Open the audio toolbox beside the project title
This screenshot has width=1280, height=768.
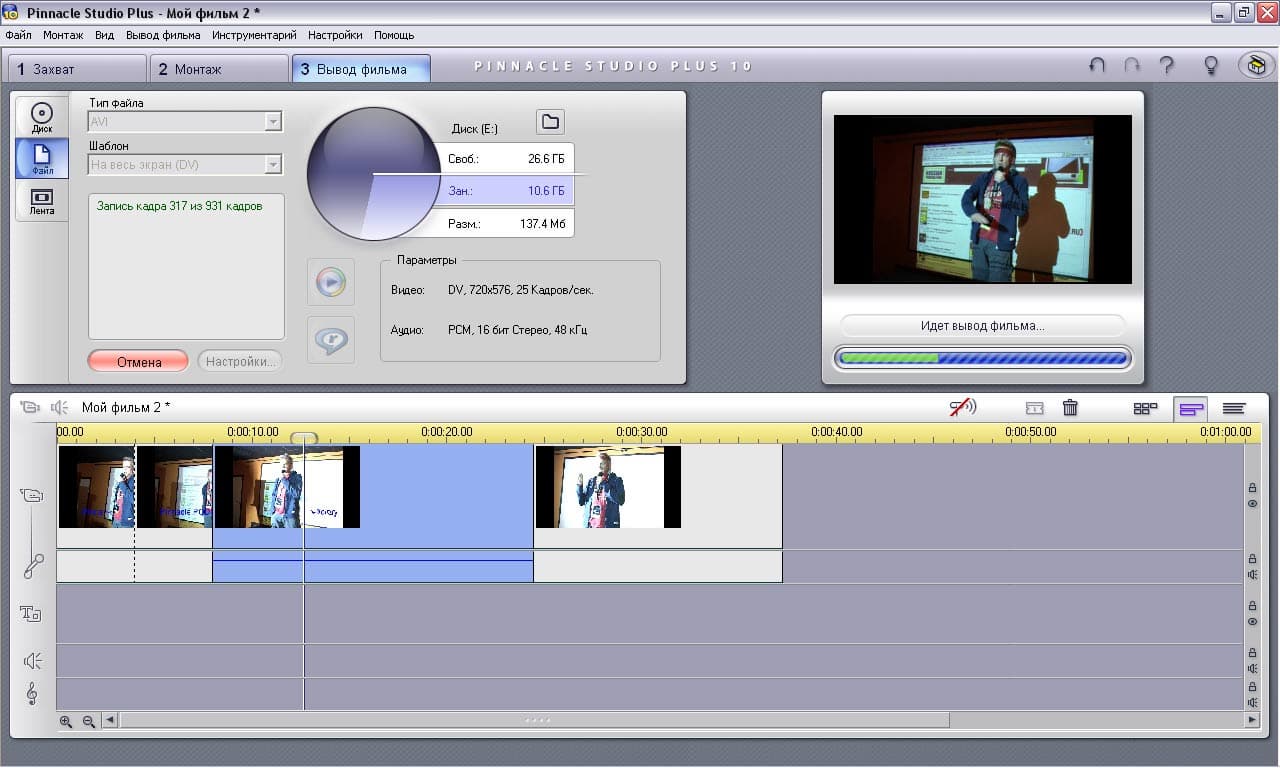[60, 407]
